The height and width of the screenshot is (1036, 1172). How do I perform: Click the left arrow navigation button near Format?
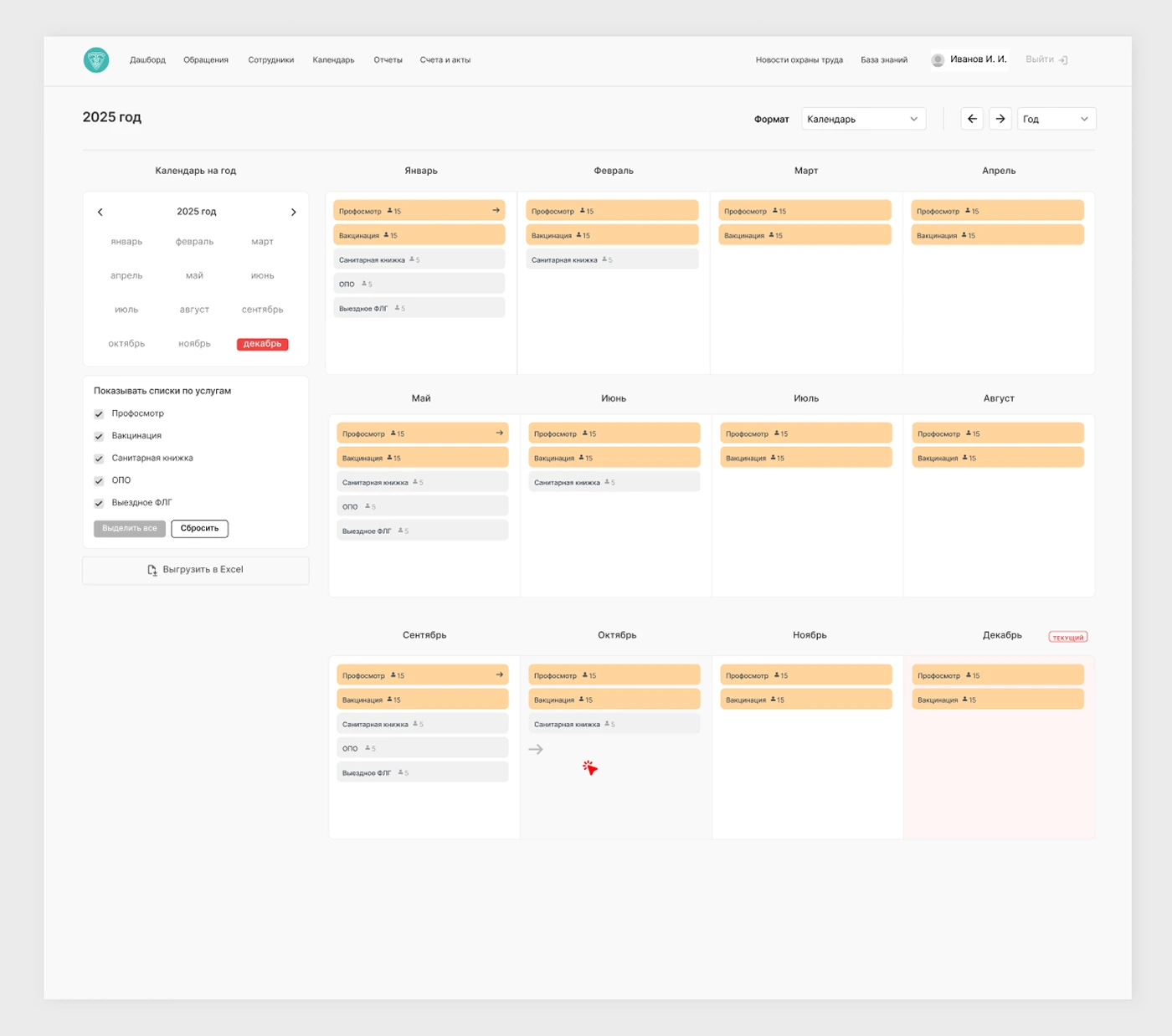[x=972, y=119]
